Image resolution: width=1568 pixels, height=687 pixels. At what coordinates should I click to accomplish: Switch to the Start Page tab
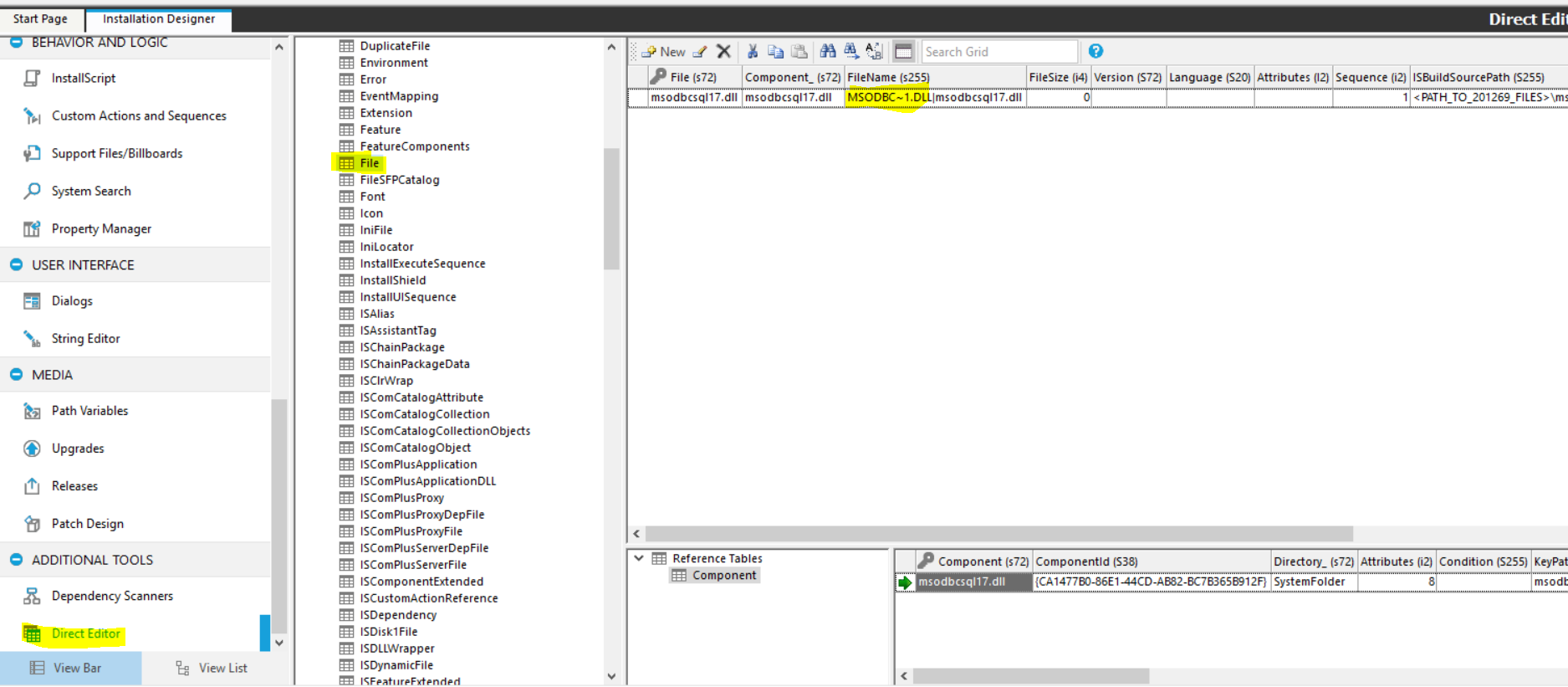[40, 18]
